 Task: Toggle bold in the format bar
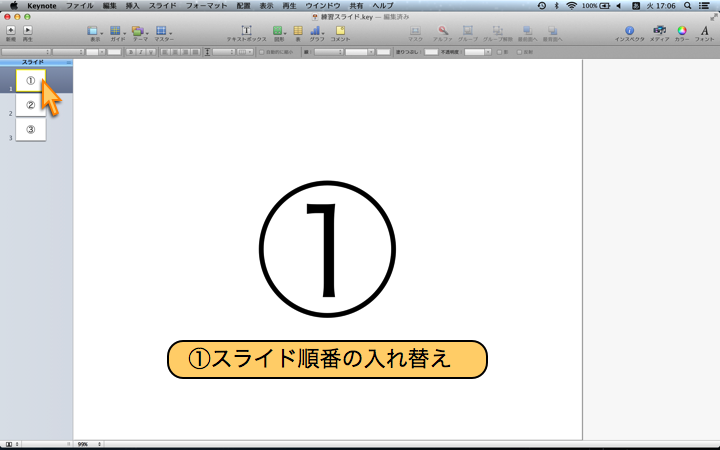pyautogui.click(x=131, y=52)
